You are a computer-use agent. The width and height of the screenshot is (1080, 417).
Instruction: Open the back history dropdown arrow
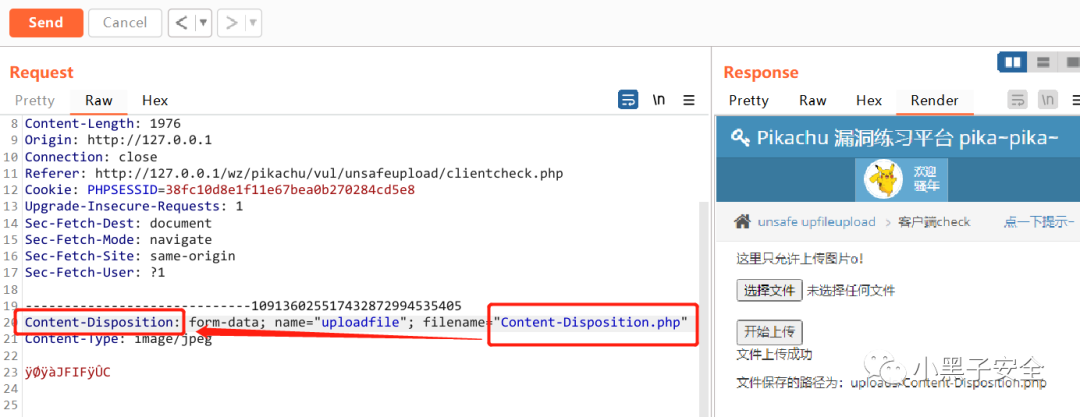[x=203, y=23]
